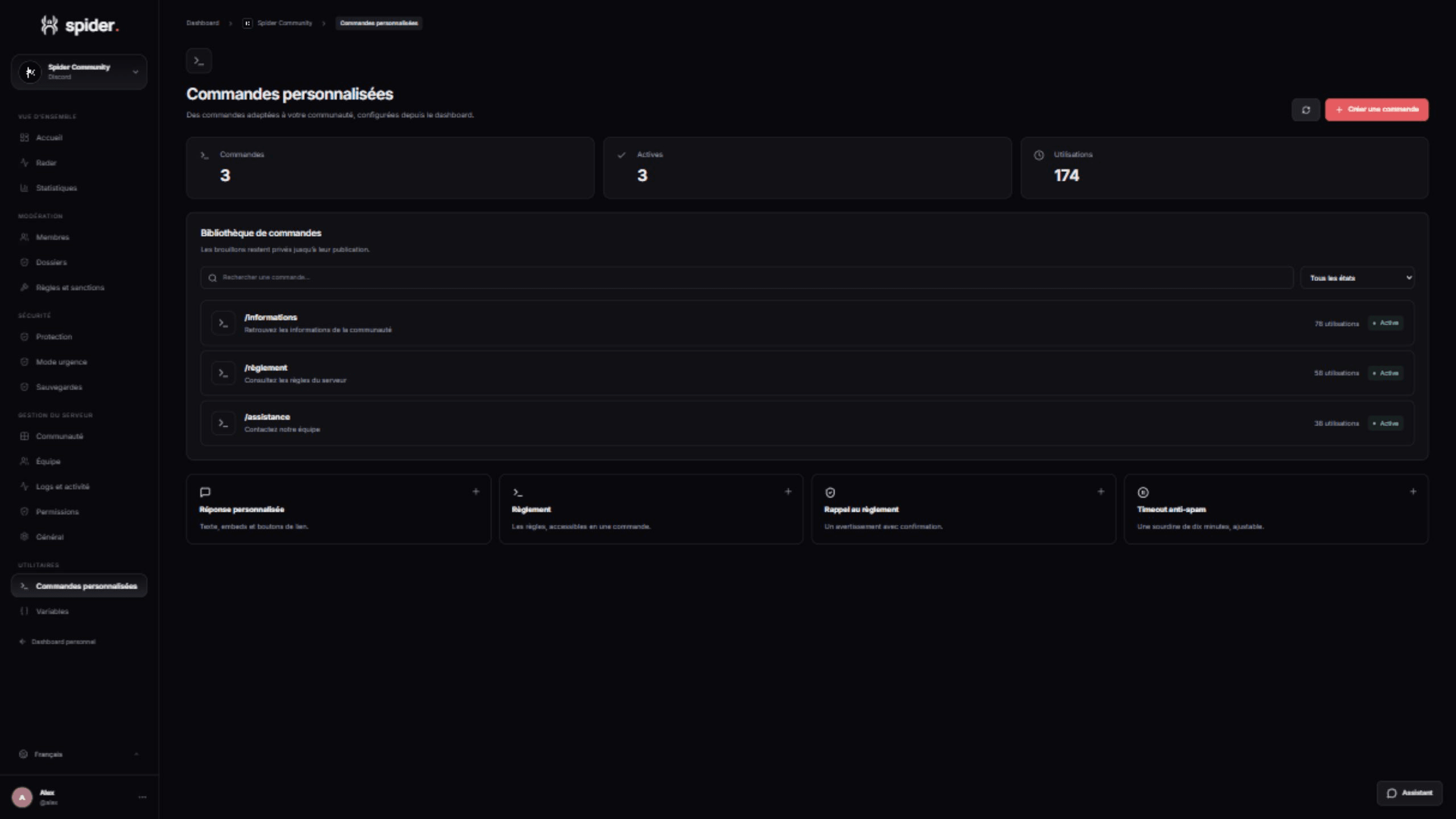The image size is (1456, 819).
Task: Click the Règles et sanctions gavel icon
Action: tap(24, 287)
